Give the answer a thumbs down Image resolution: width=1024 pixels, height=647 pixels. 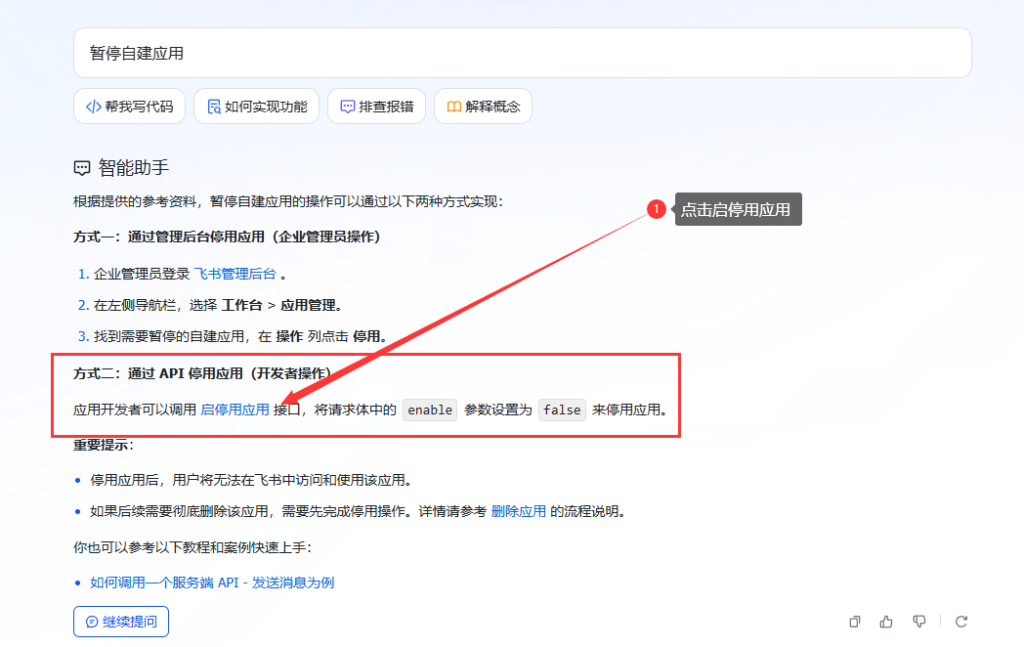(x=919, y=621)
